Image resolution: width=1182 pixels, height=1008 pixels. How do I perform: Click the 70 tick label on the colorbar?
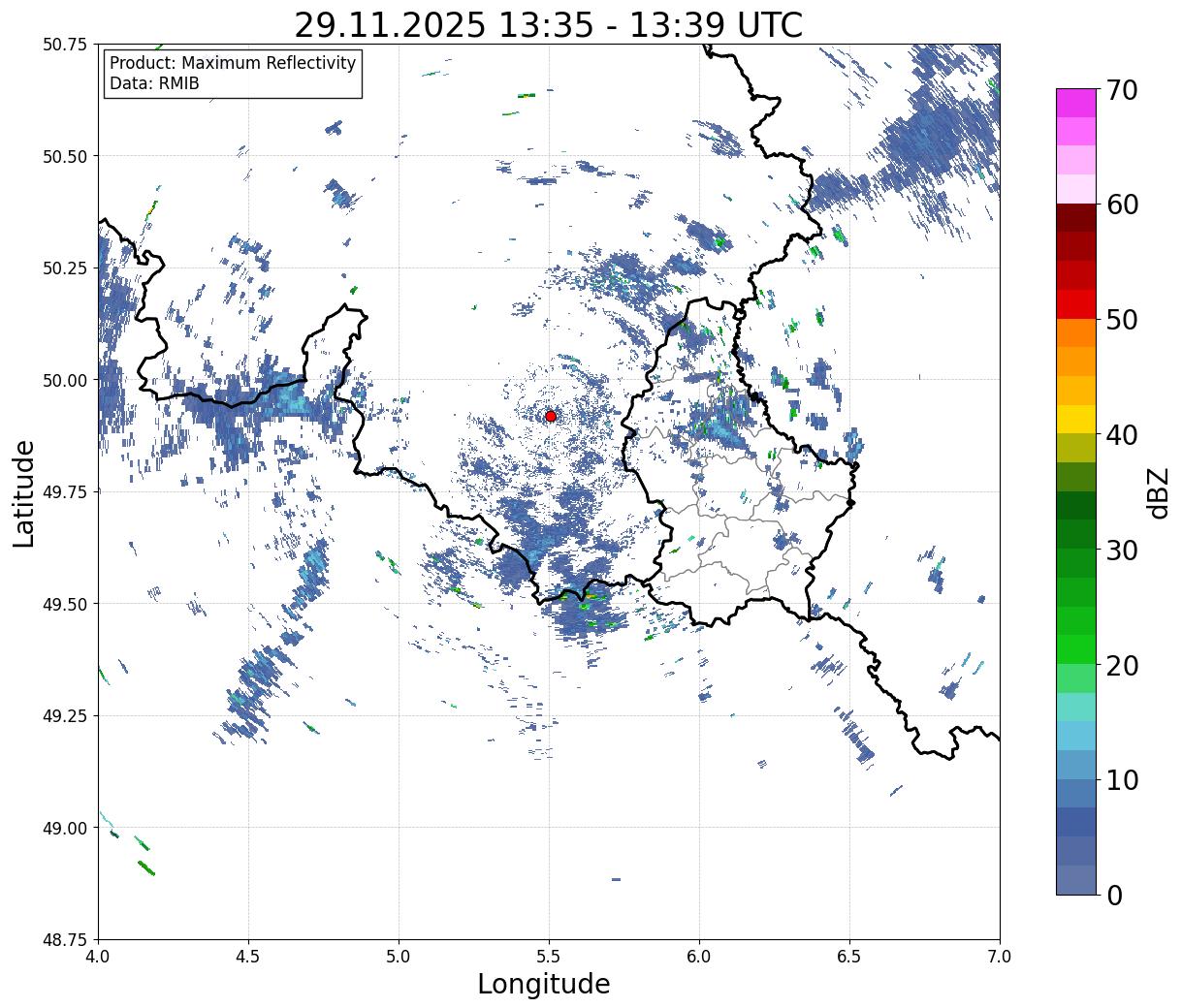pos(1120,90)
